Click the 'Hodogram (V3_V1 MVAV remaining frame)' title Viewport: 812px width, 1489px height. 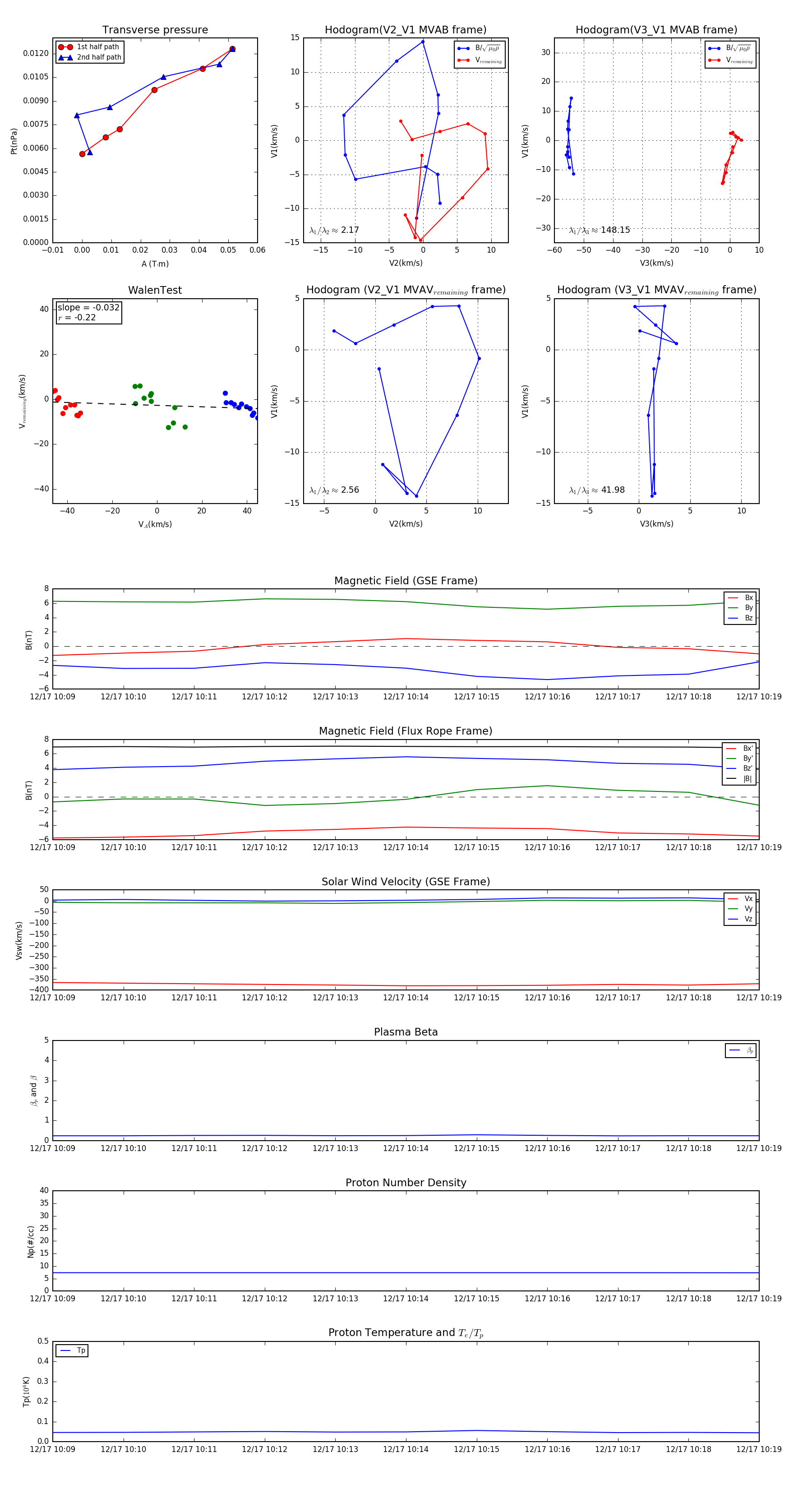coord(656,290)
